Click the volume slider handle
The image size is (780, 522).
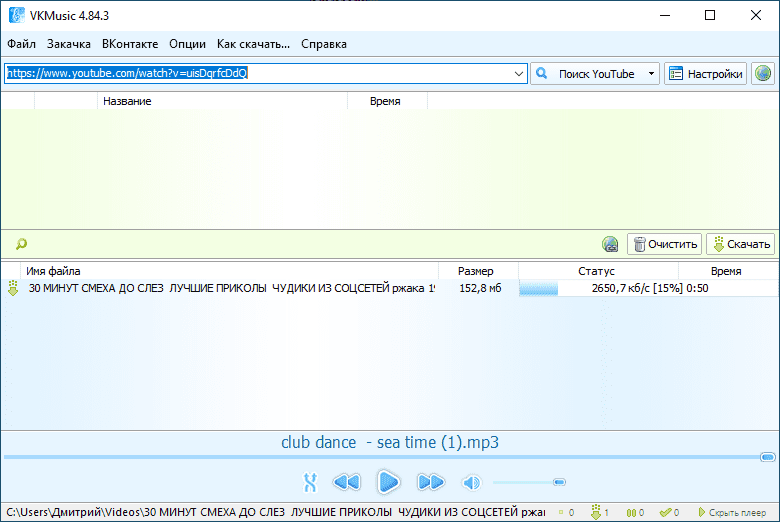[559, 482]
